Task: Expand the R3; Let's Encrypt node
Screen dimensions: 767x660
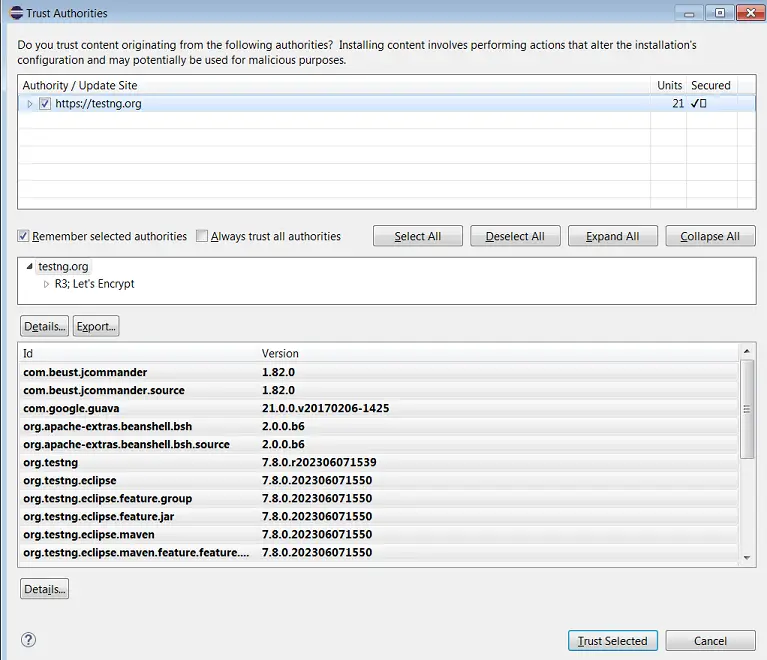Action: point(46,284)
